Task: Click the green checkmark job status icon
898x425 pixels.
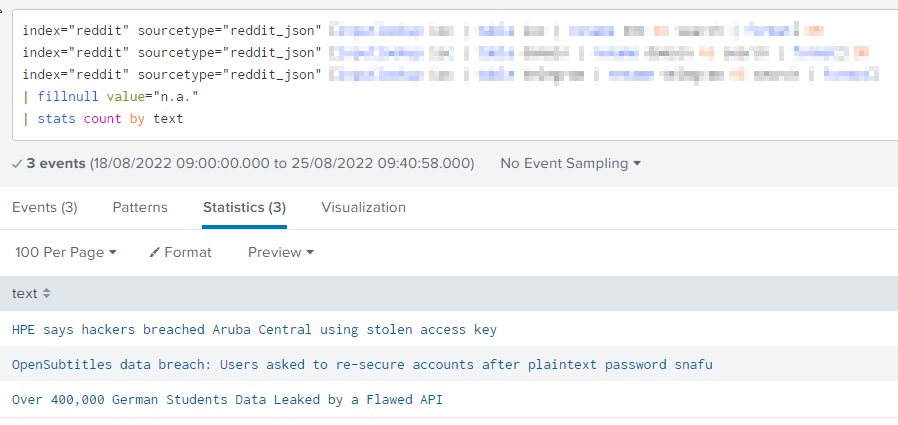Action: tap(17, 164)
